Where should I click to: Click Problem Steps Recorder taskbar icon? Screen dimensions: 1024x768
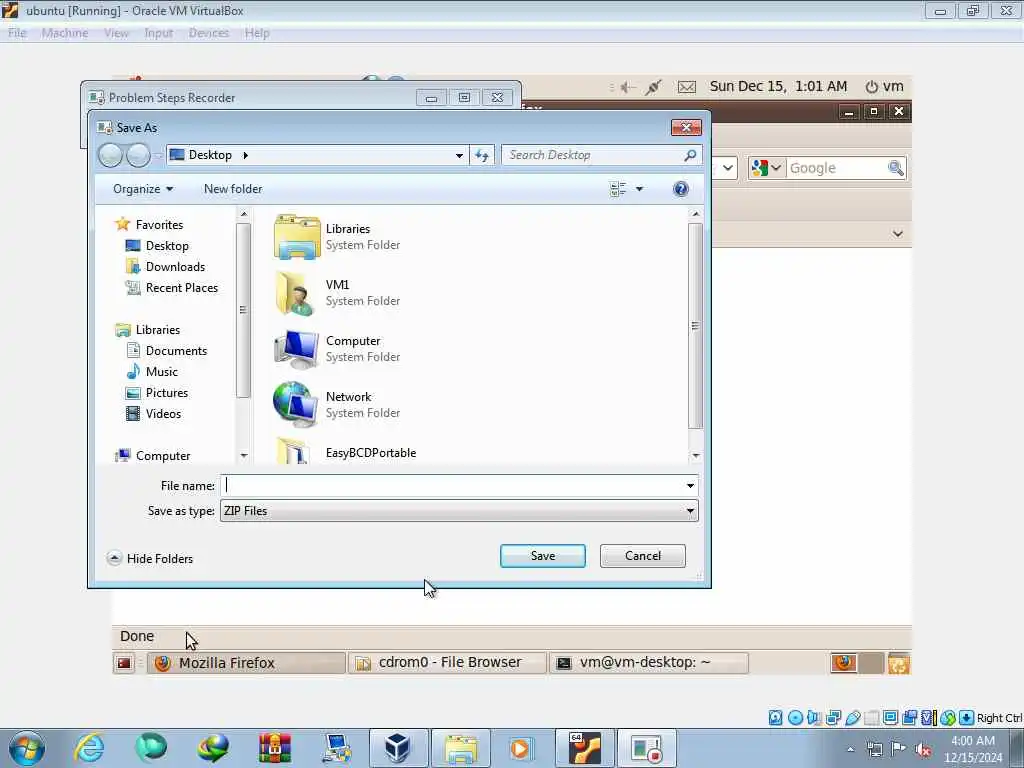647,748
